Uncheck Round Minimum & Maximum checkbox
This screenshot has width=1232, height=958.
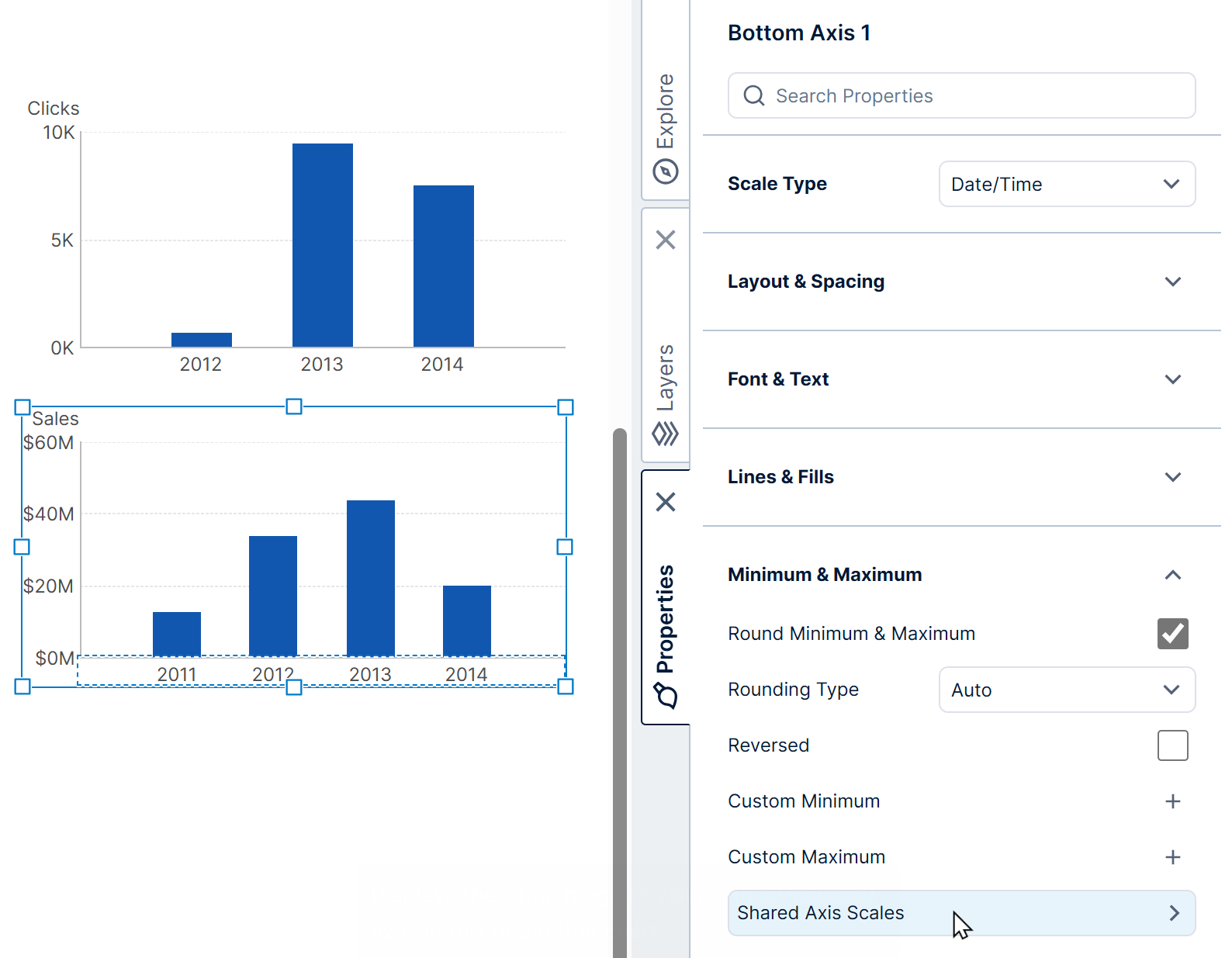[x=1172, y=634]
